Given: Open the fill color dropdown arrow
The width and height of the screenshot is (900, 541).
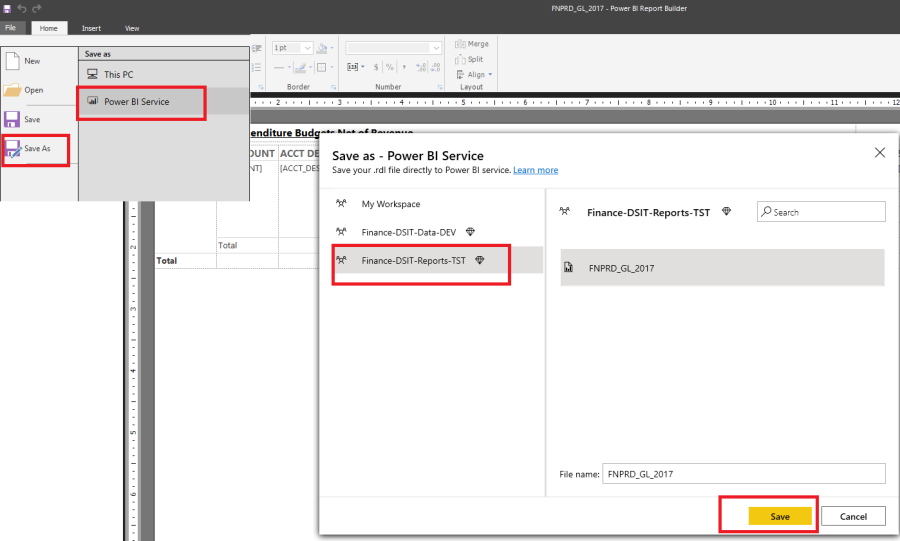Looking at the screenshot, I should (x=332, y=48).
